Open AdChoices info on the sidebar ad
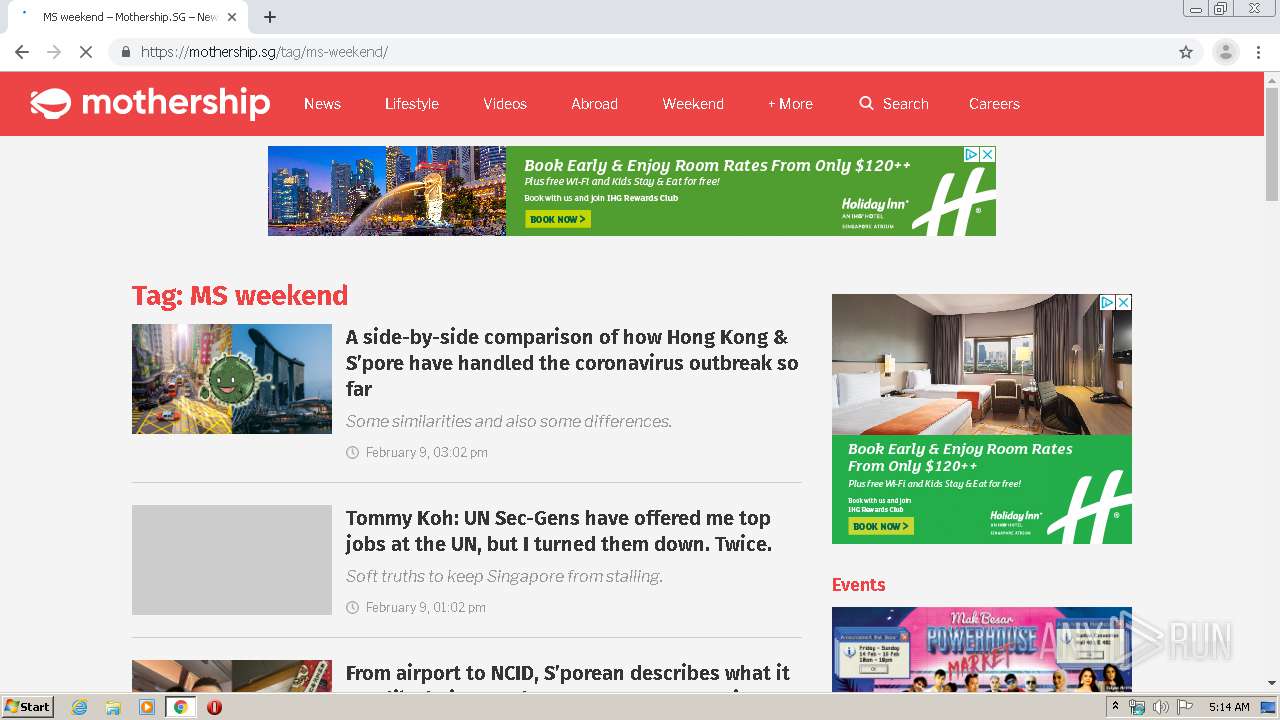The image size is (1280, 720). (1107, 302)
